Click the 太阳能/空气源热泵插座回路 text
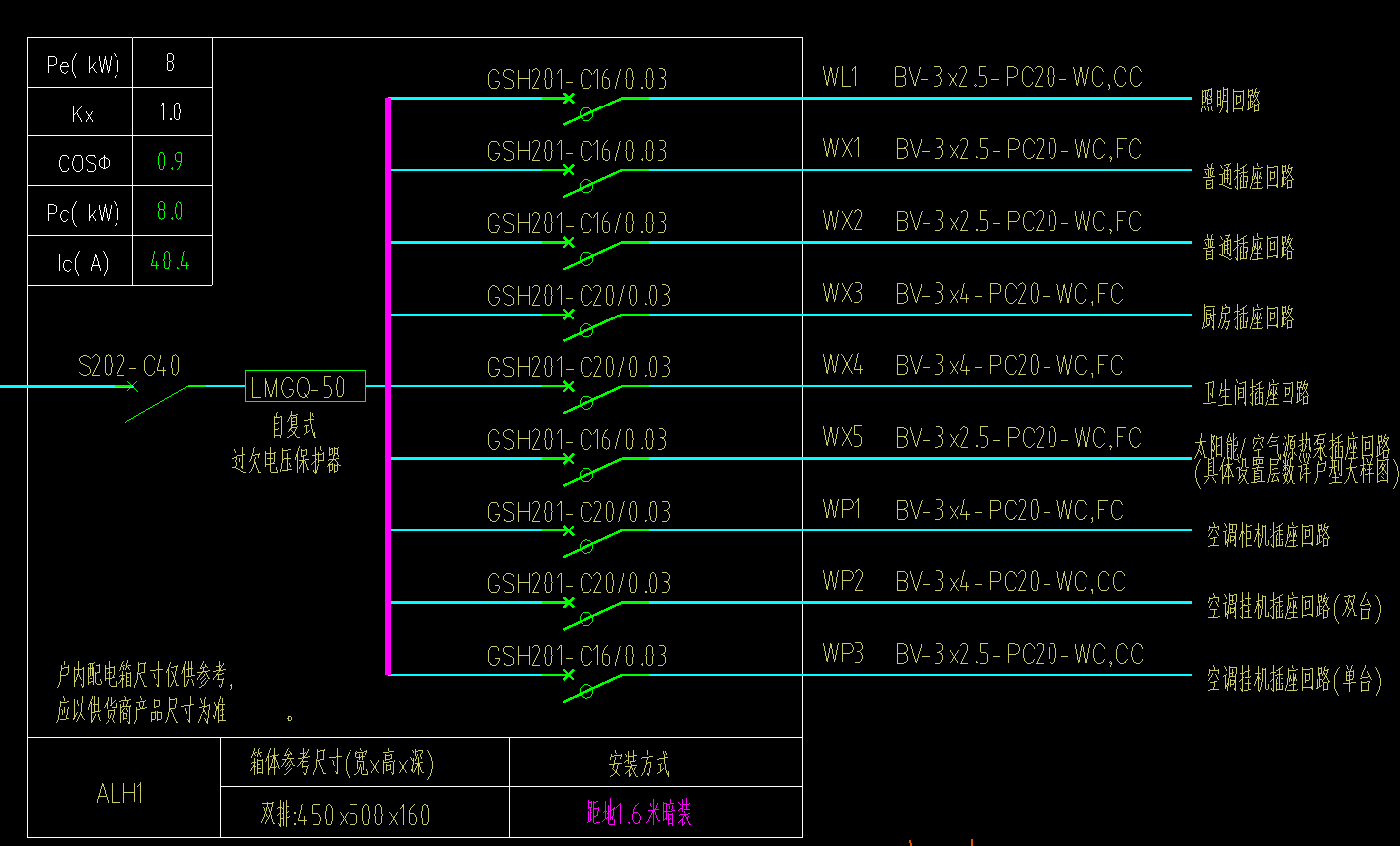This screenshot has height=846, width=1400. tap(1292, 445)
